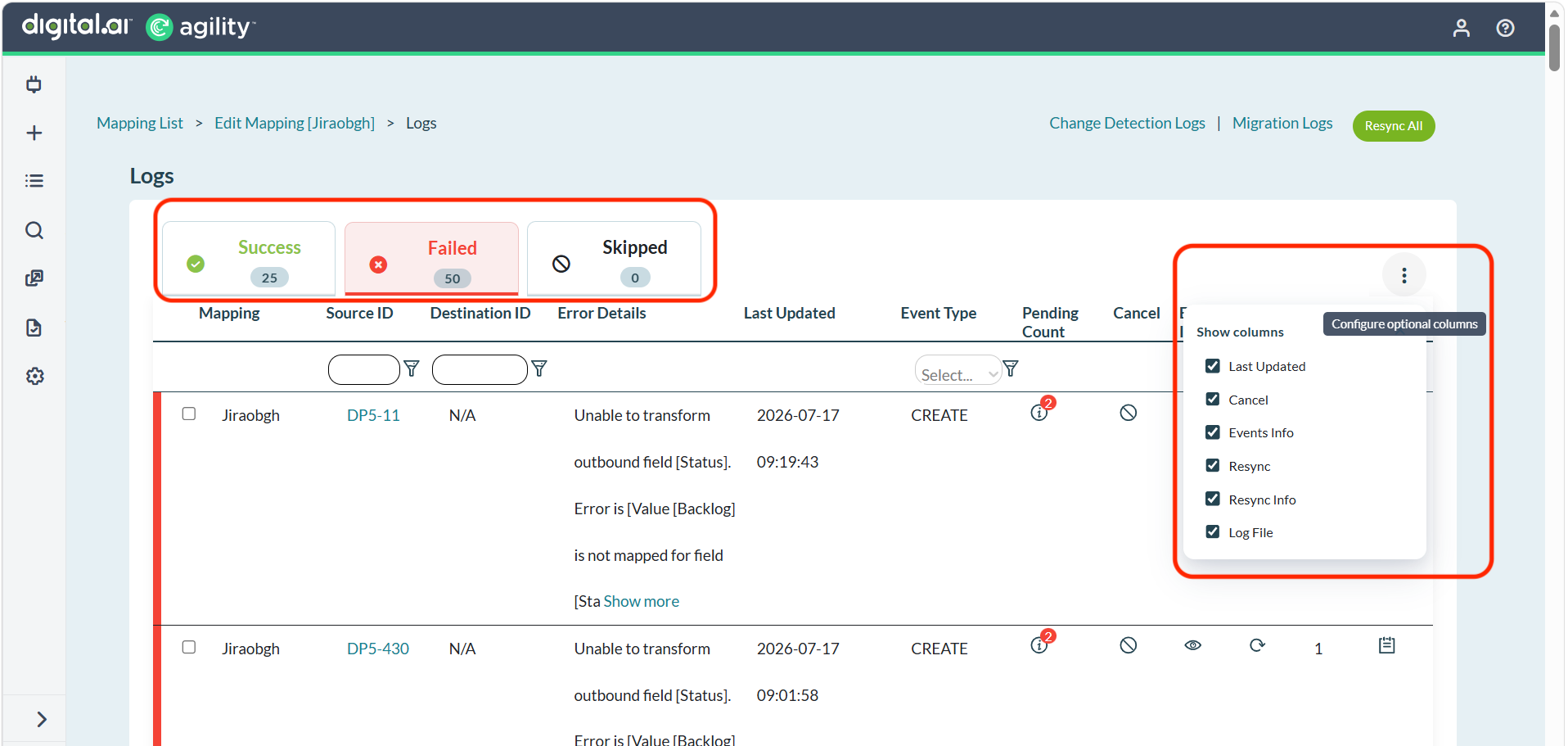
Task: Click the Pending Count column header
Action: (1050, 322)
